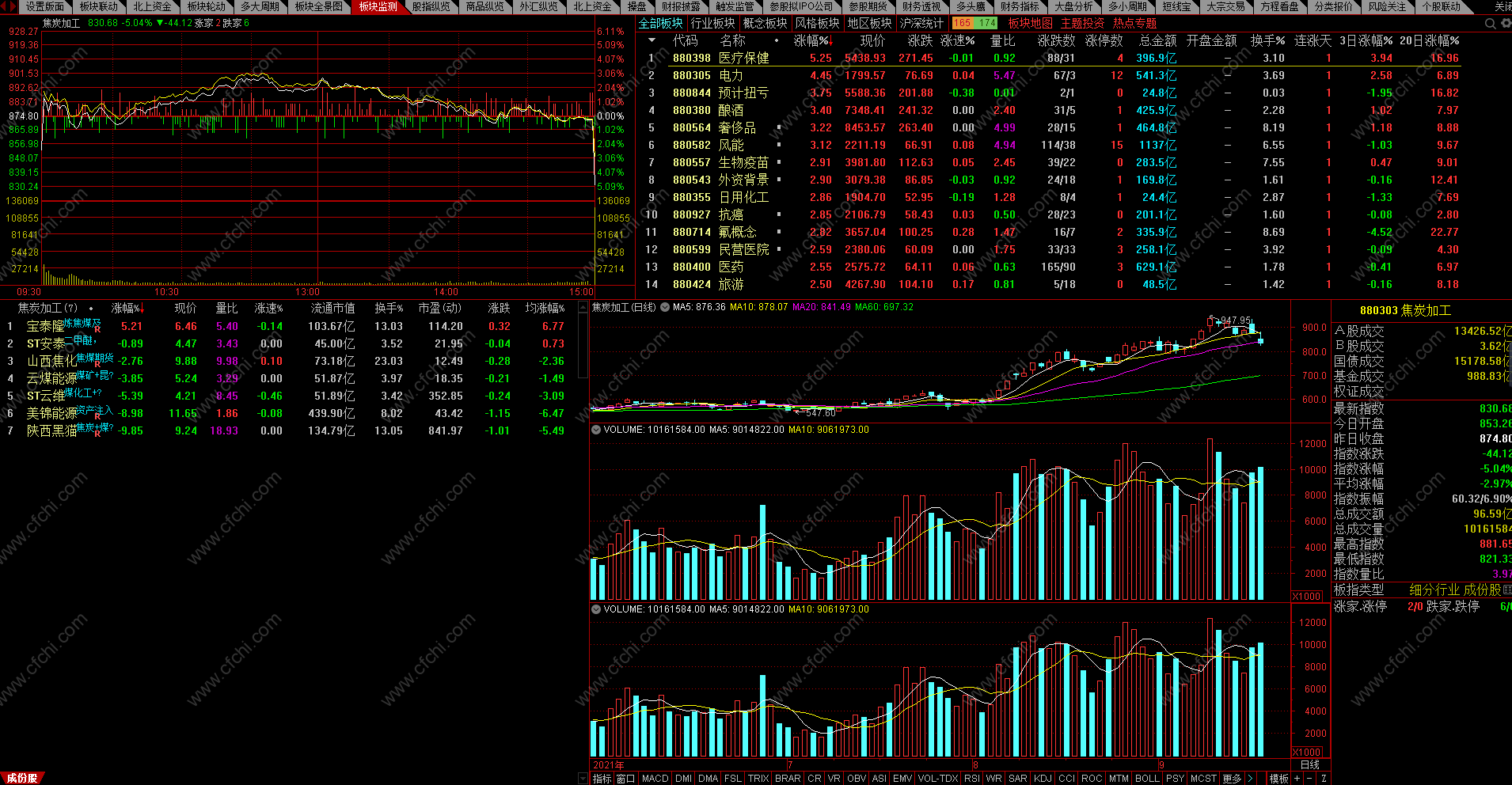Open the 风险关注 tab
This screenshot has width=1512, height=785.
click(x=1388, y=6)
